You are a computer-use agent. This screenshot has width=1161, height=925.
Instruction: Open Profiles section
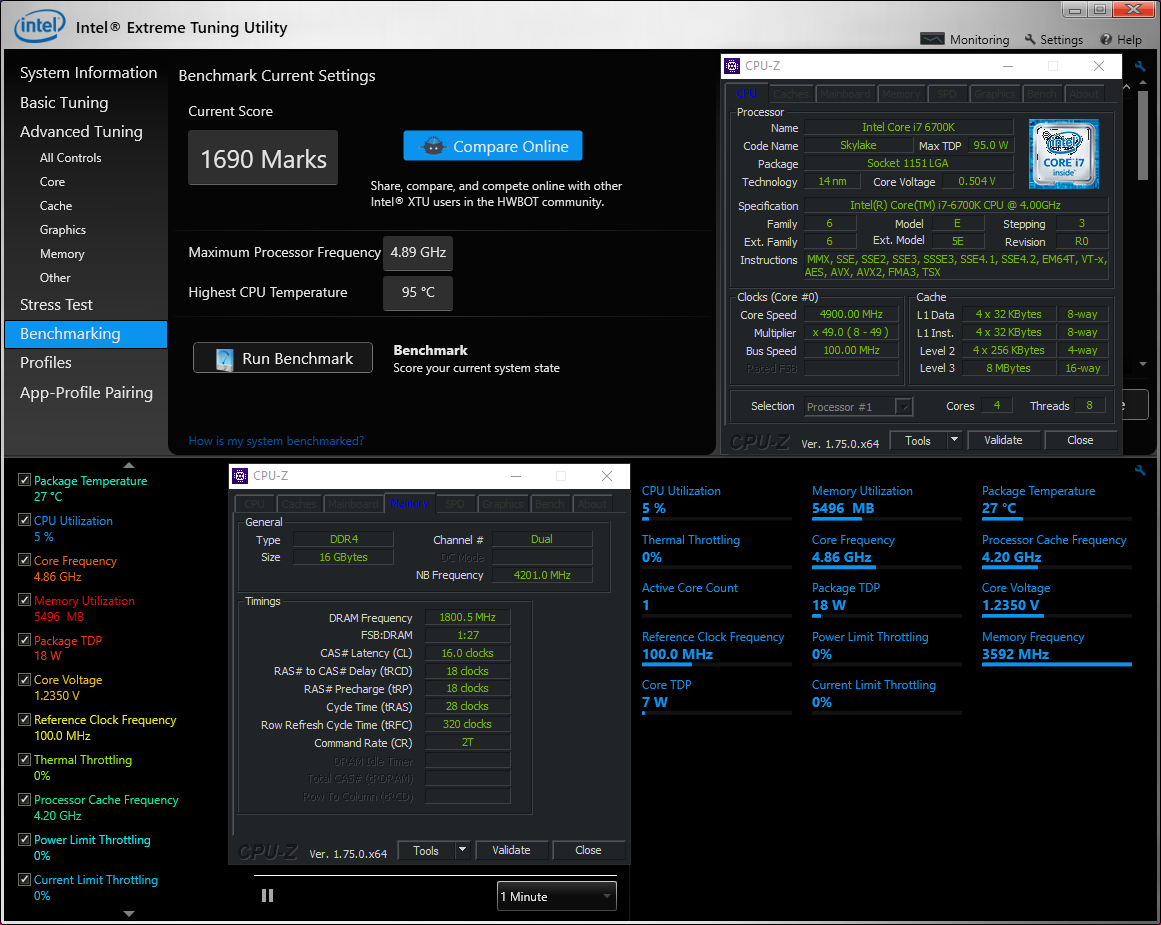click(x=46, y=363)
